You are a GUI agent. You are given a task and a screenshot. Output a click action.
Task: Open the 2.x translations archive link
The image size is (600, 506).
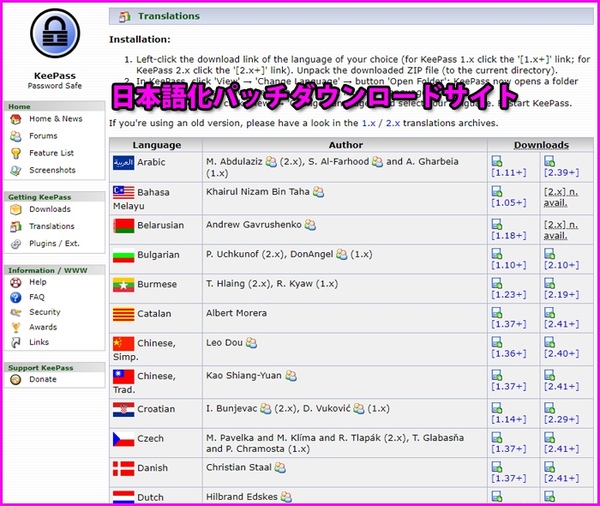393,123
